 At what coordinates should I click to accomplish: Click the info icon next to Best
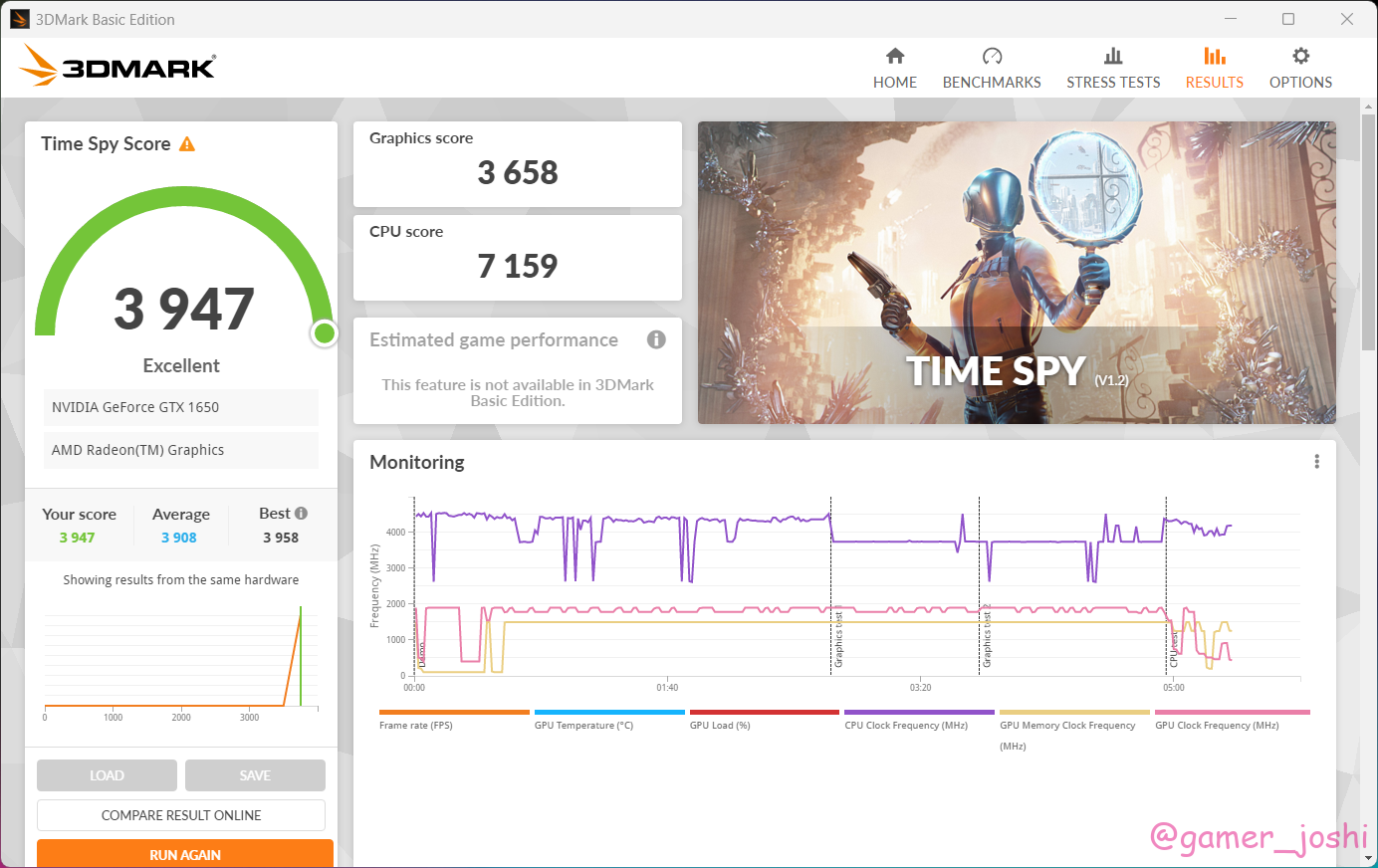point(301,514)
